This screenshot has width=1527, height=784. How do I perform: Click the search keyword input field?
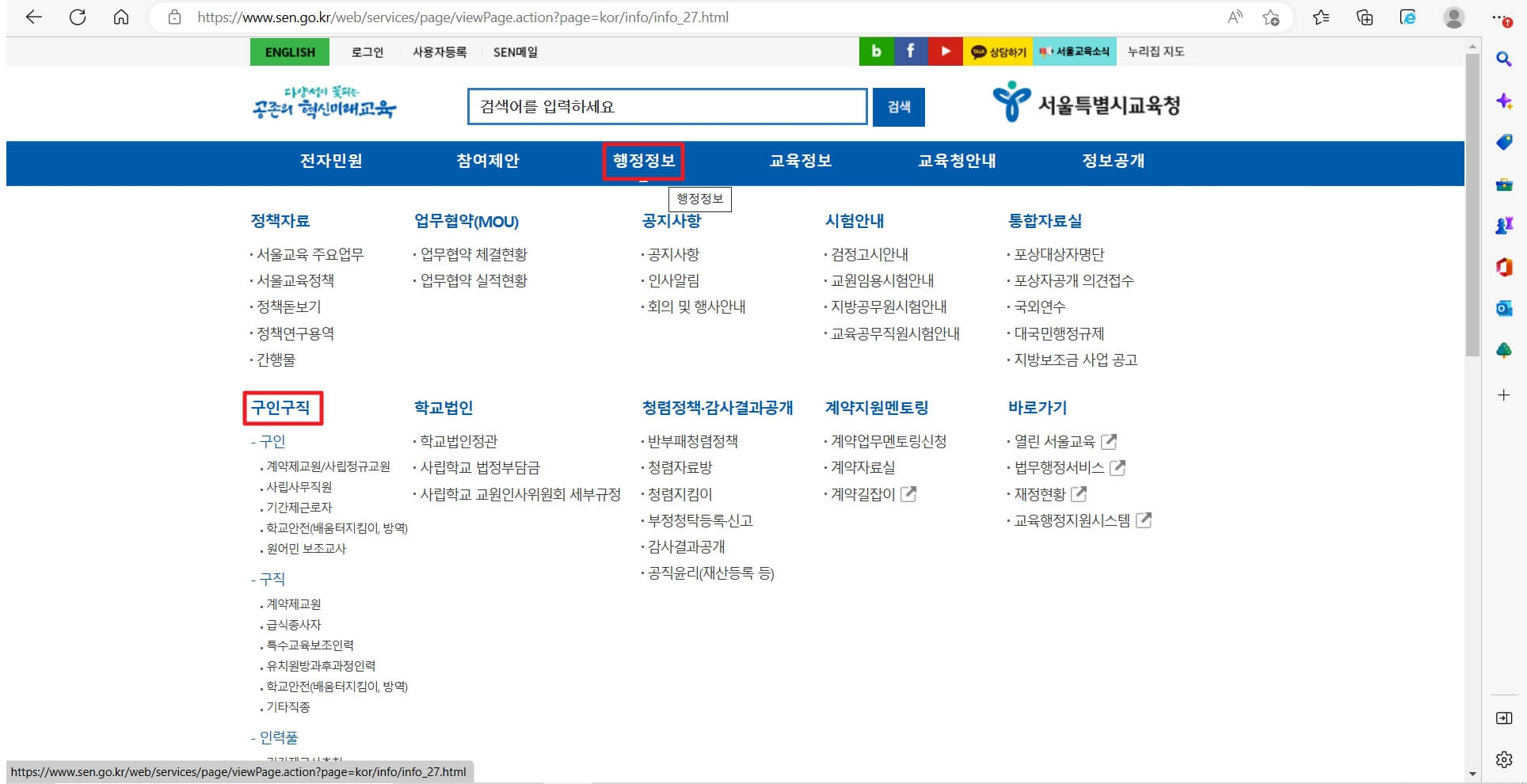[x=666, y=107]
